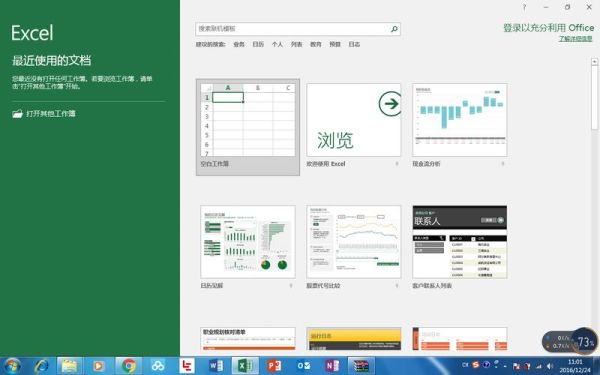Click the Sogou input method tray icon
This screenshot has height=375, width=600.
[x=476, y=365]
